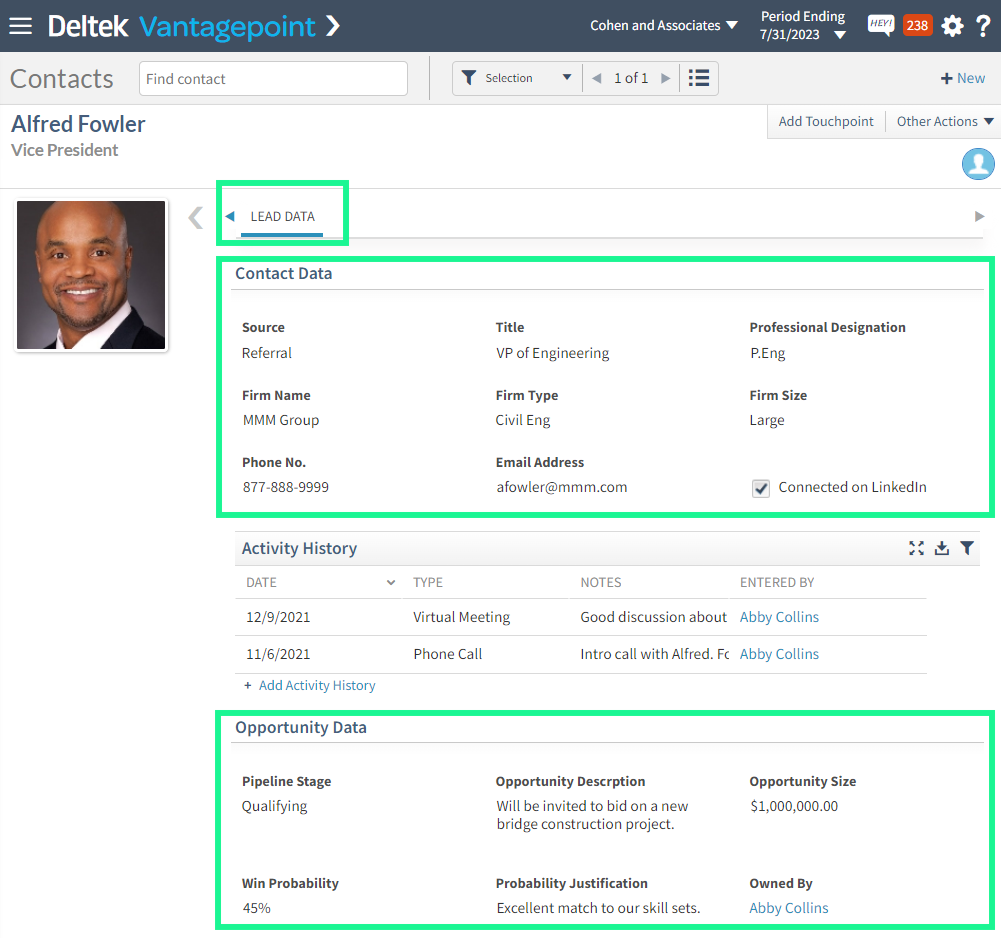Open the Cohen and Associates company dropdown
The height and width of the screenshot is (938, 1001).
click(664, 26)
